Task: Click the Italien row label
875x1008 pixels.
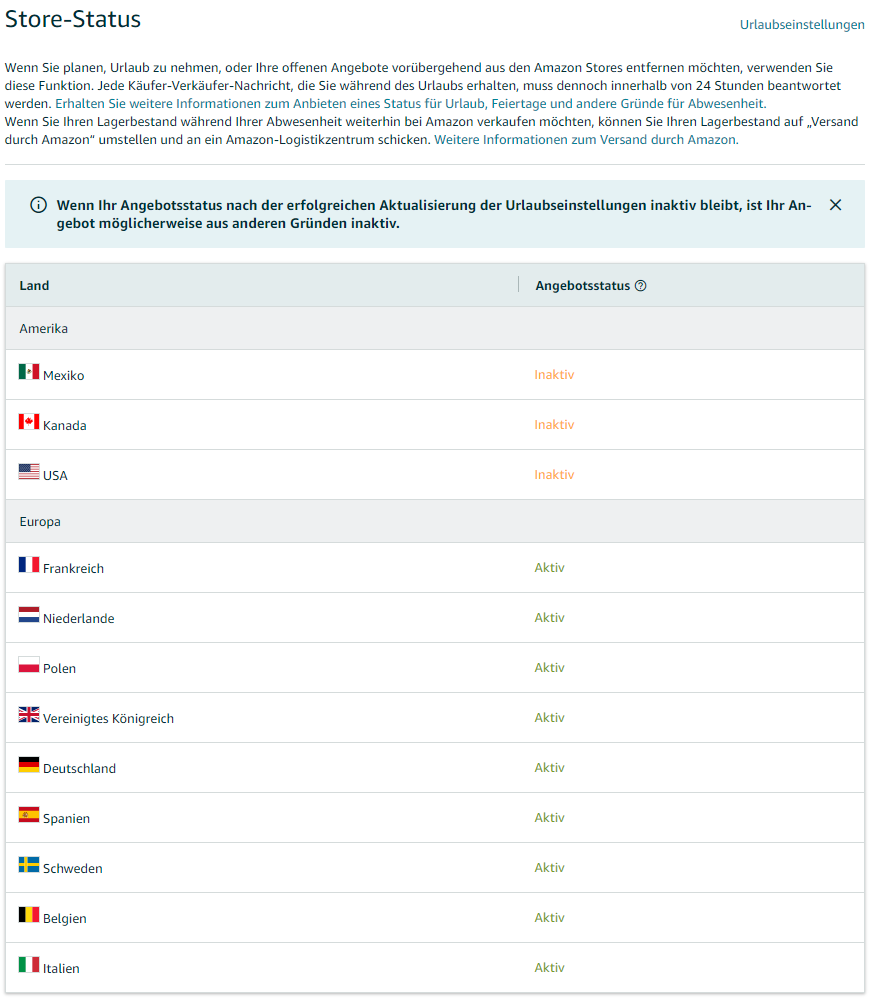Action: point(61,968)
